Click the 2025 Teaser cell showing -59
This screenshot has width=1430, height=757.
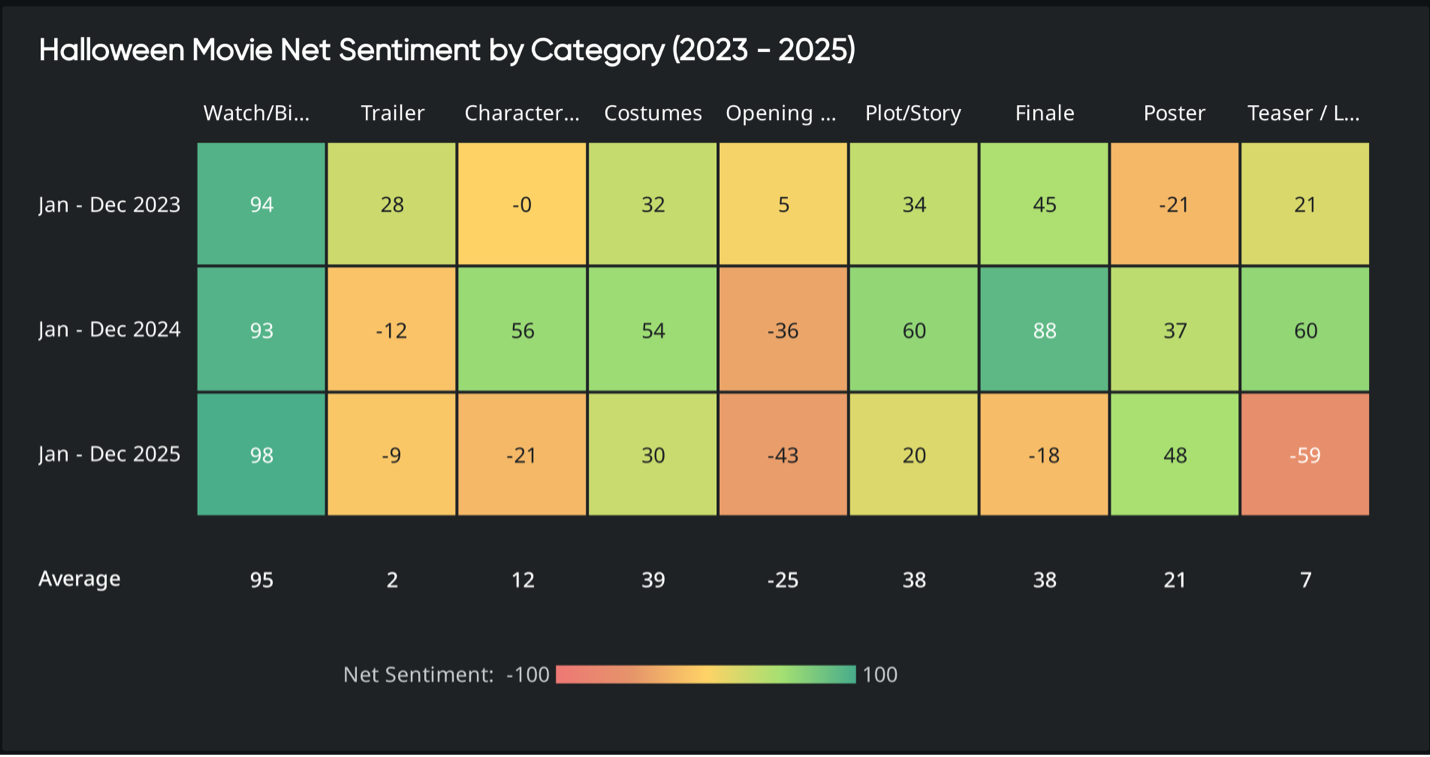[1305, 455]
